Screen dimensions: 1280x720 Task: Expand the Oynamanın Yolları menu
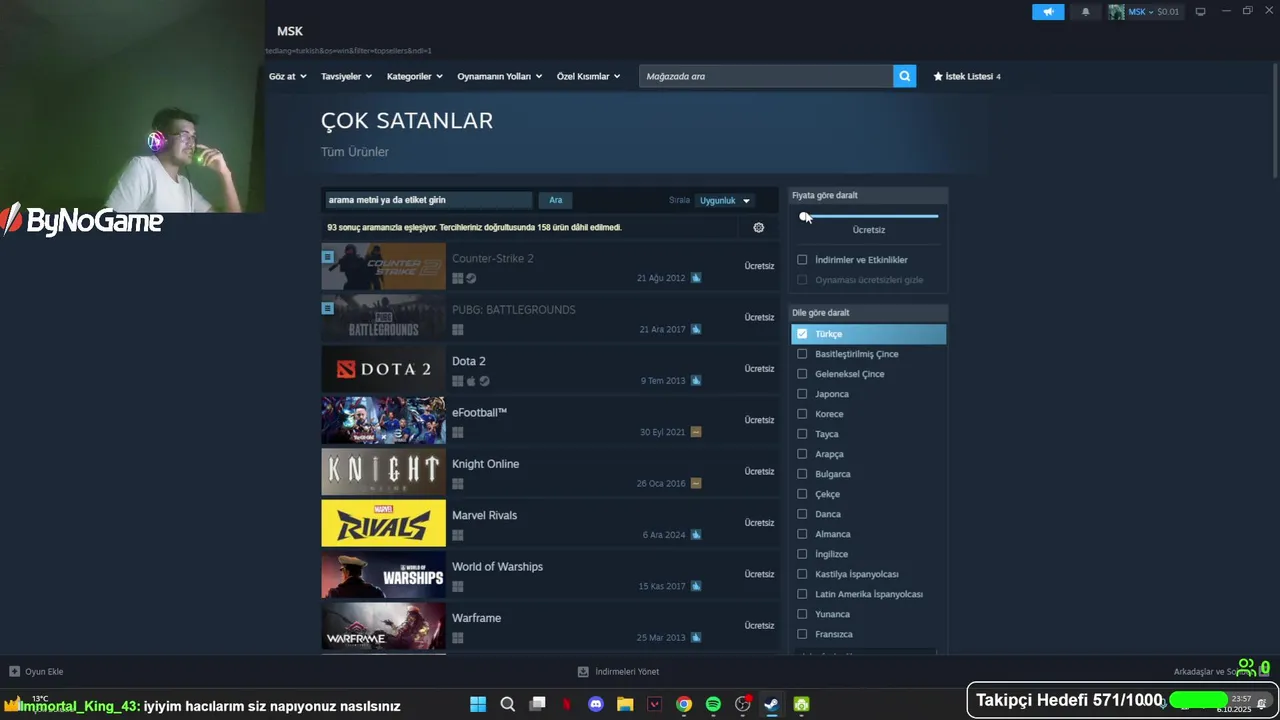pos(499,76)
